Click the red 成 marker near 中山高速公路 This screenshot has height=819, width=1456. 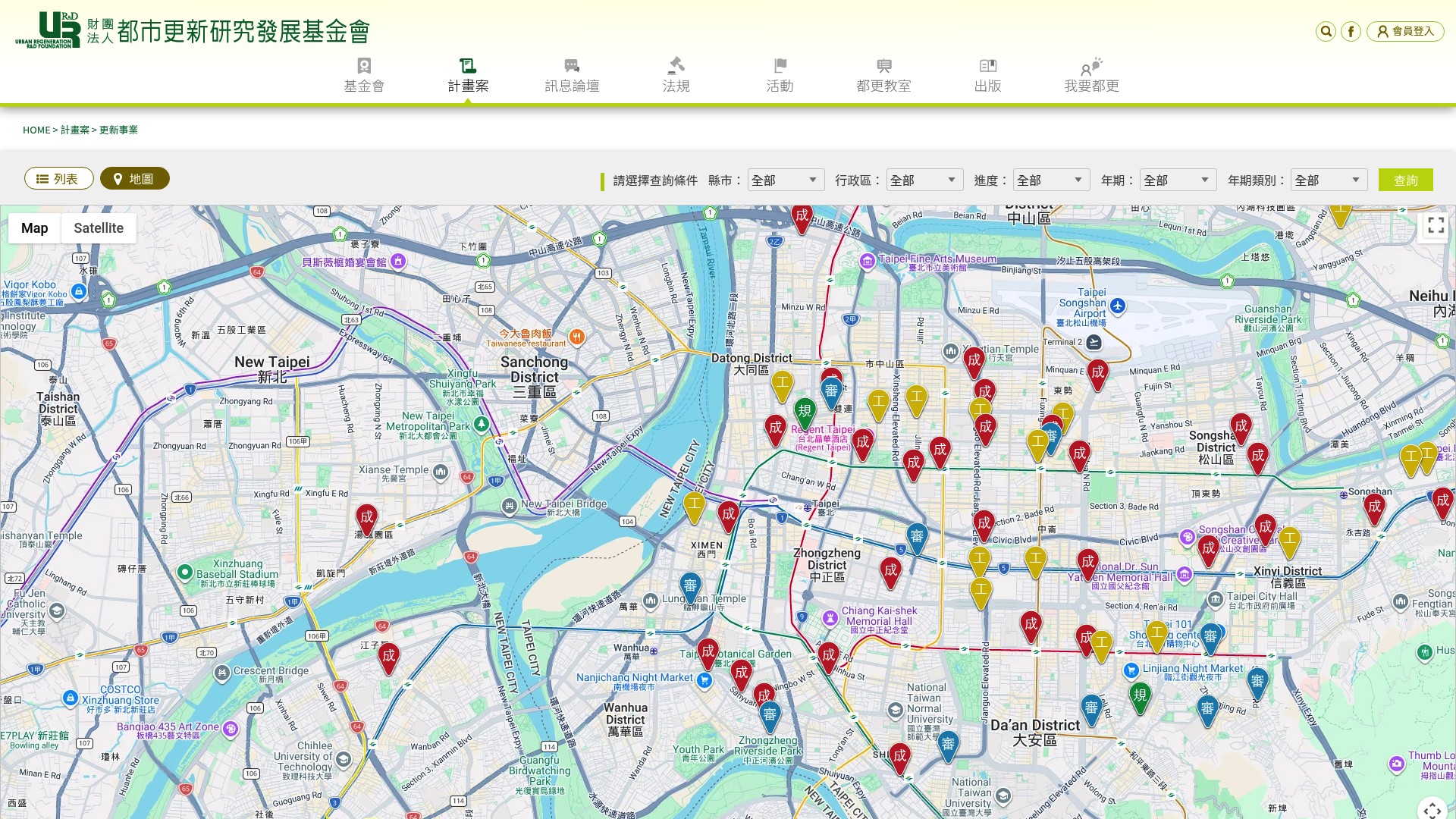[x=802, y=218]
